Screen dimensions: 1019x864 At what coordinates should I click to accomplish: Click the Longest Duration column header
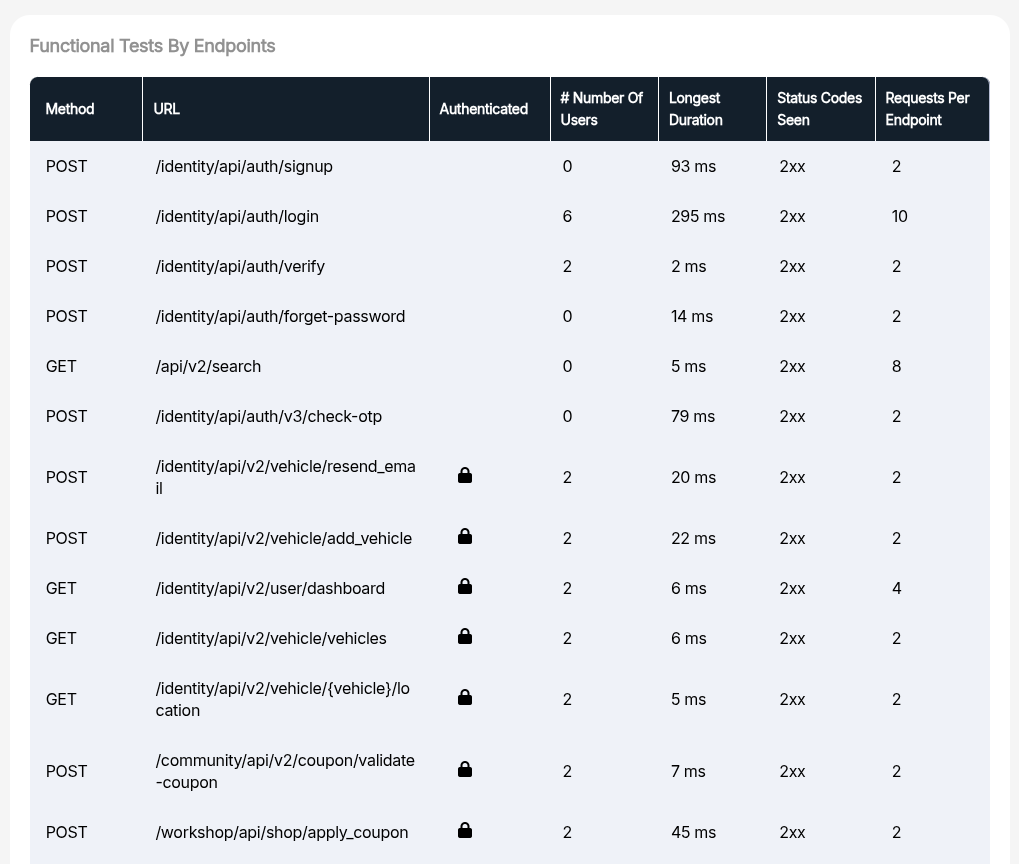[695, 109]
